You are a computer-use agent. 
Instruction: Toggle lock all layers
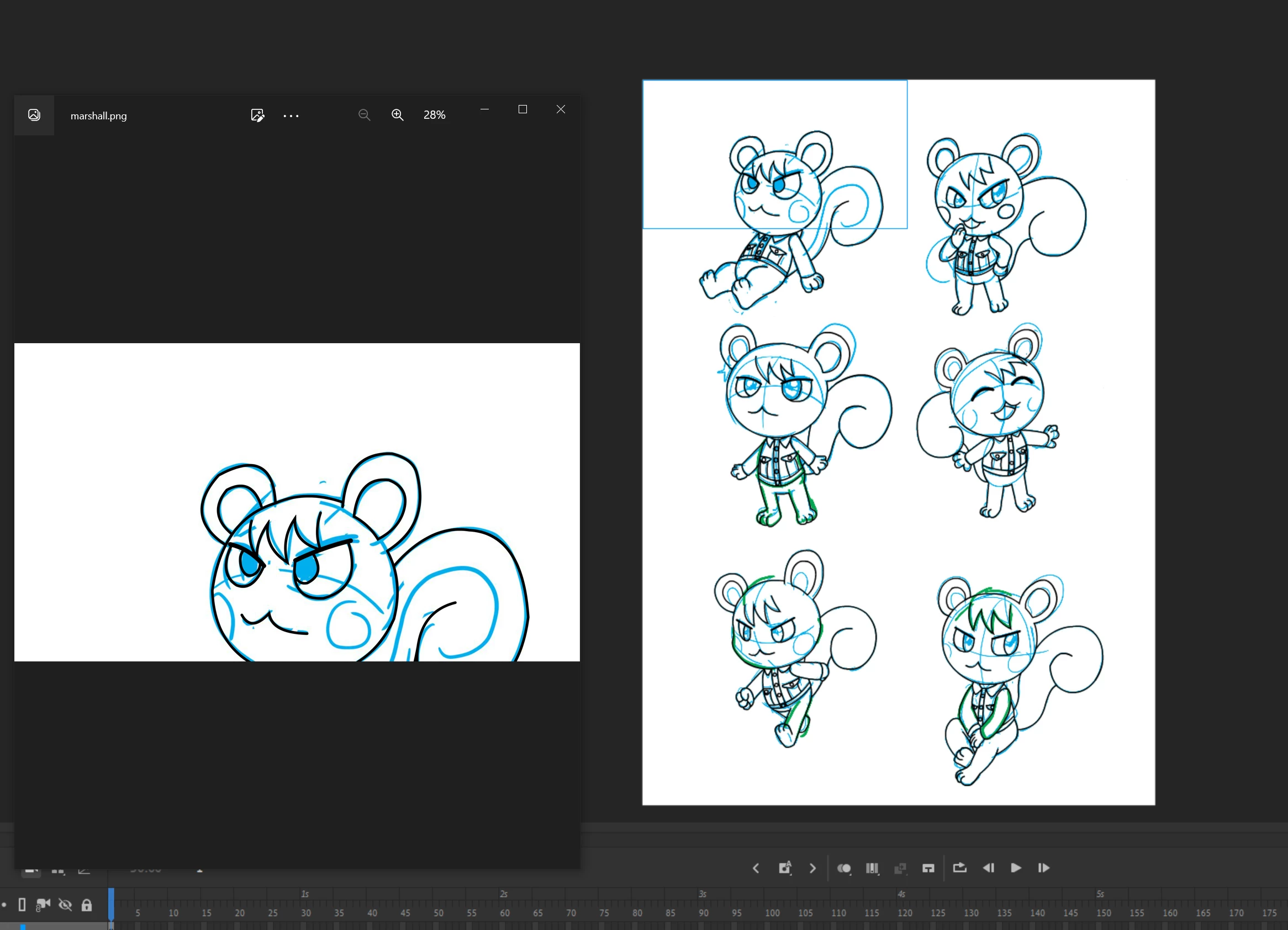(86, 905)
